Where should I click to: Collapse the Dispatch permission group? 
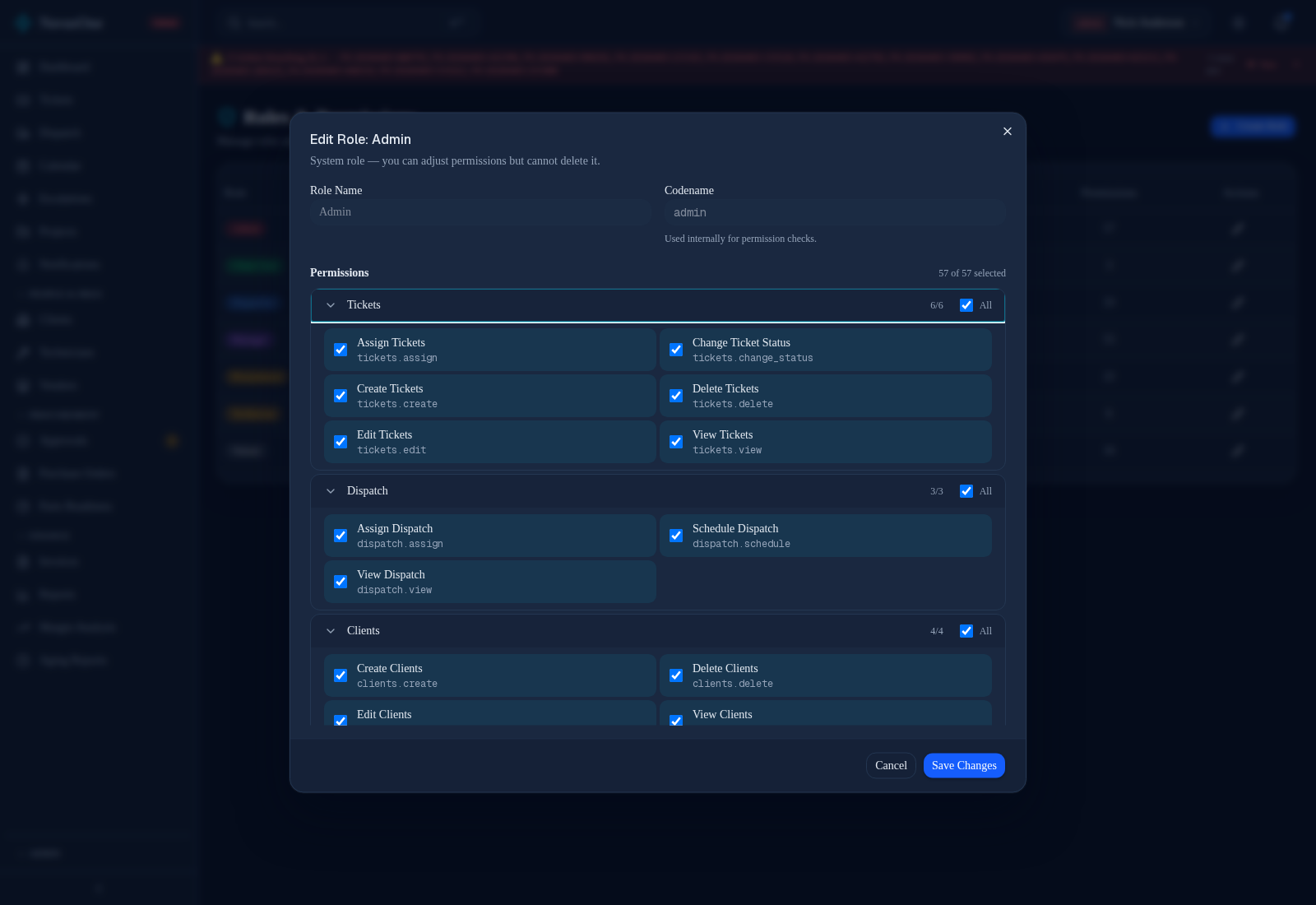coord(331,491)
